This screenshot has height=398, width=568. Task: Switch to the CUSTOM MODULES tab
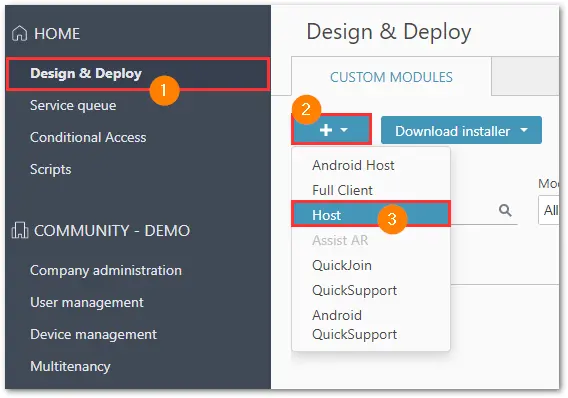[391, 77]
